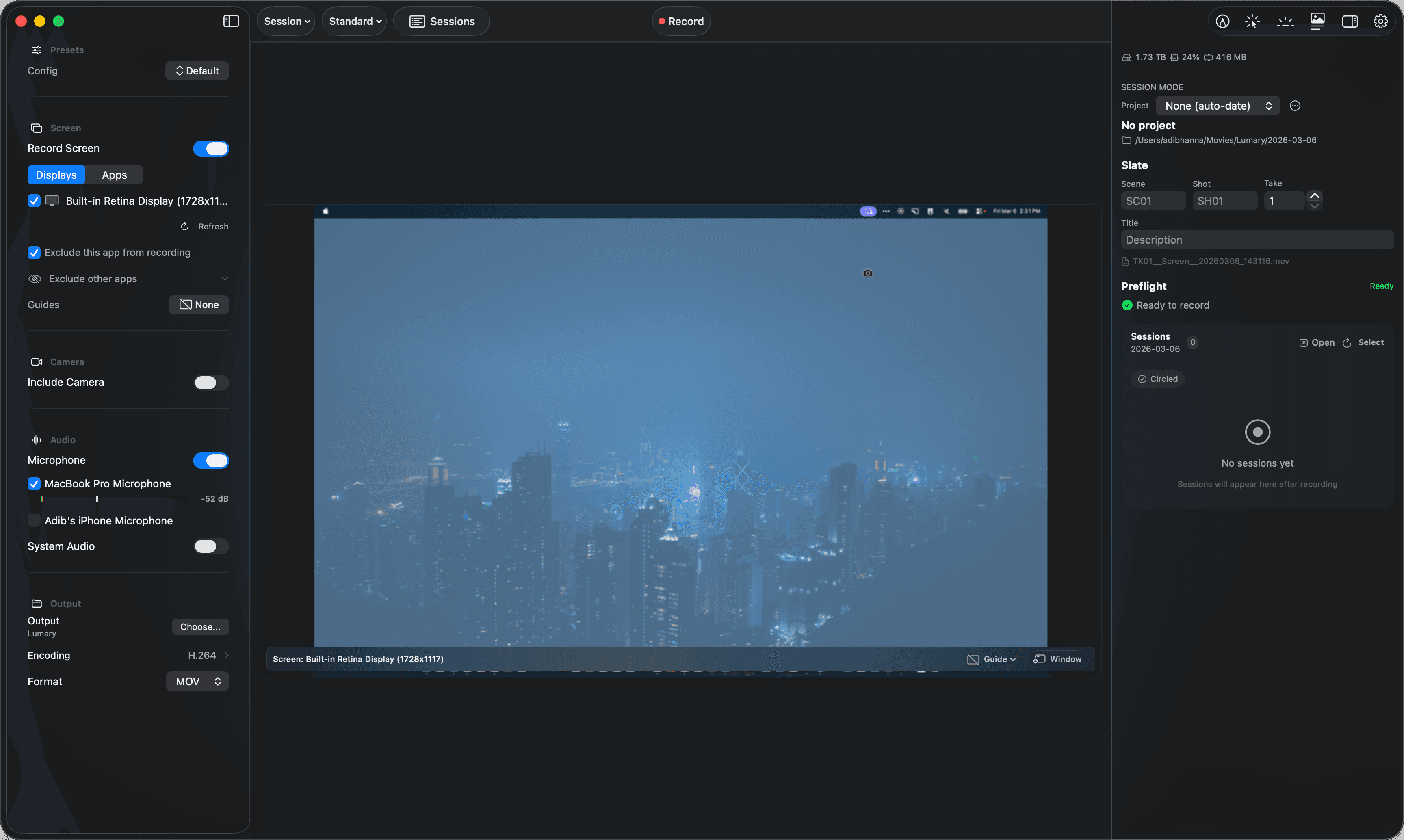Image resolution: width=1404 pixels, height=840 pixels.
Task: Refresh the displays list
Action: pyautogui.click(x=204, y=226)
